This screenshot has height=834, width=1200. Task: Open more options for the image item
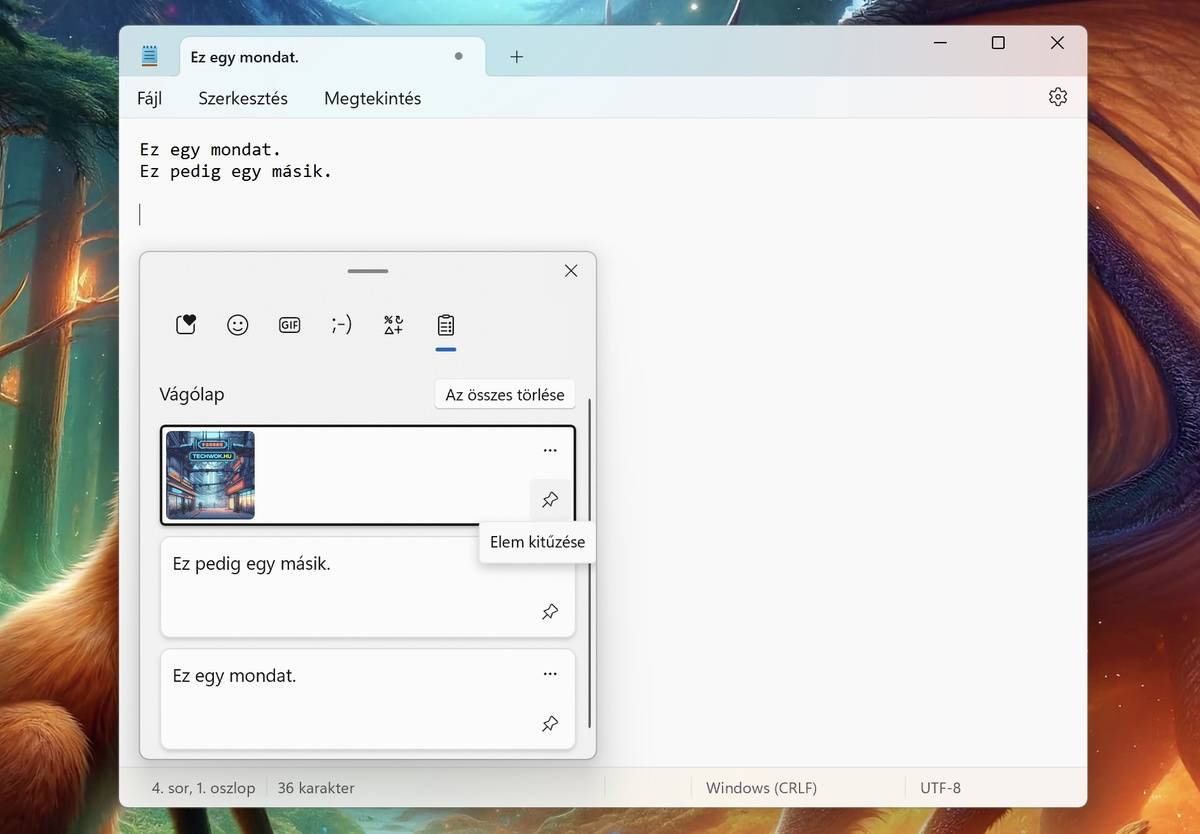point(550,450)
